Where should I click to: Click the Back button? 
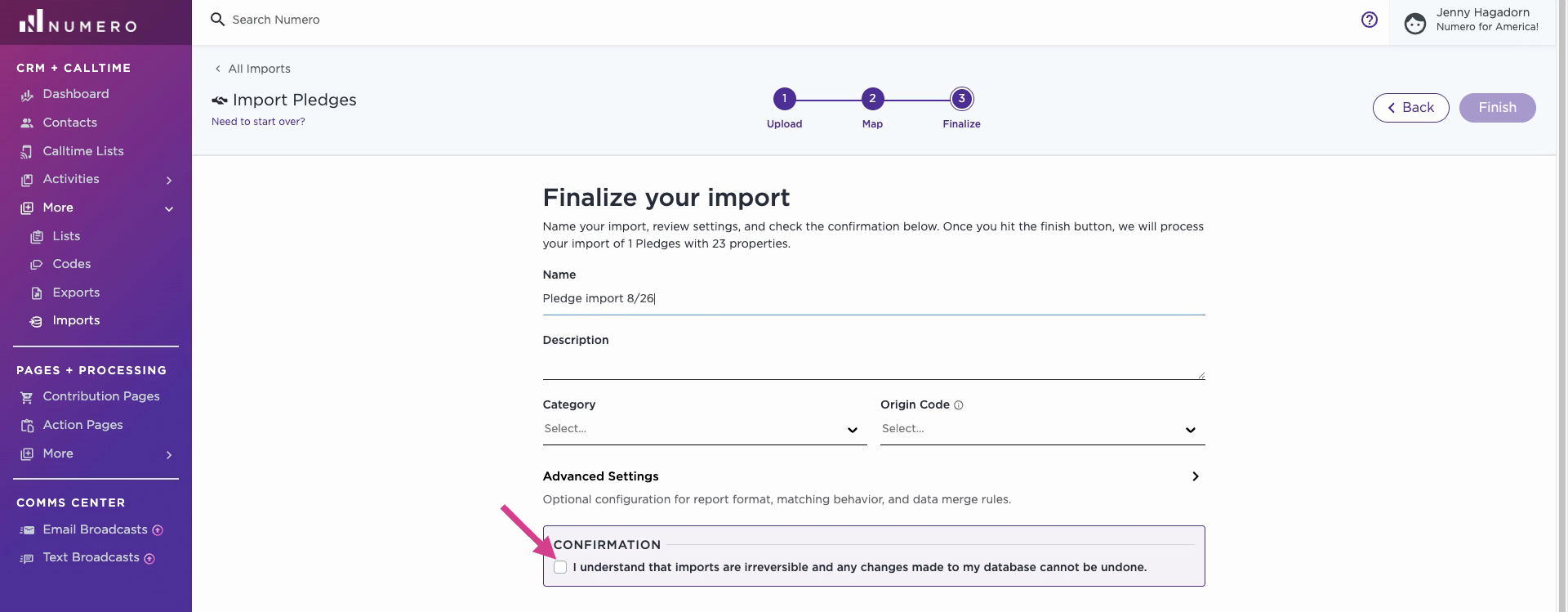[1410, 108]
